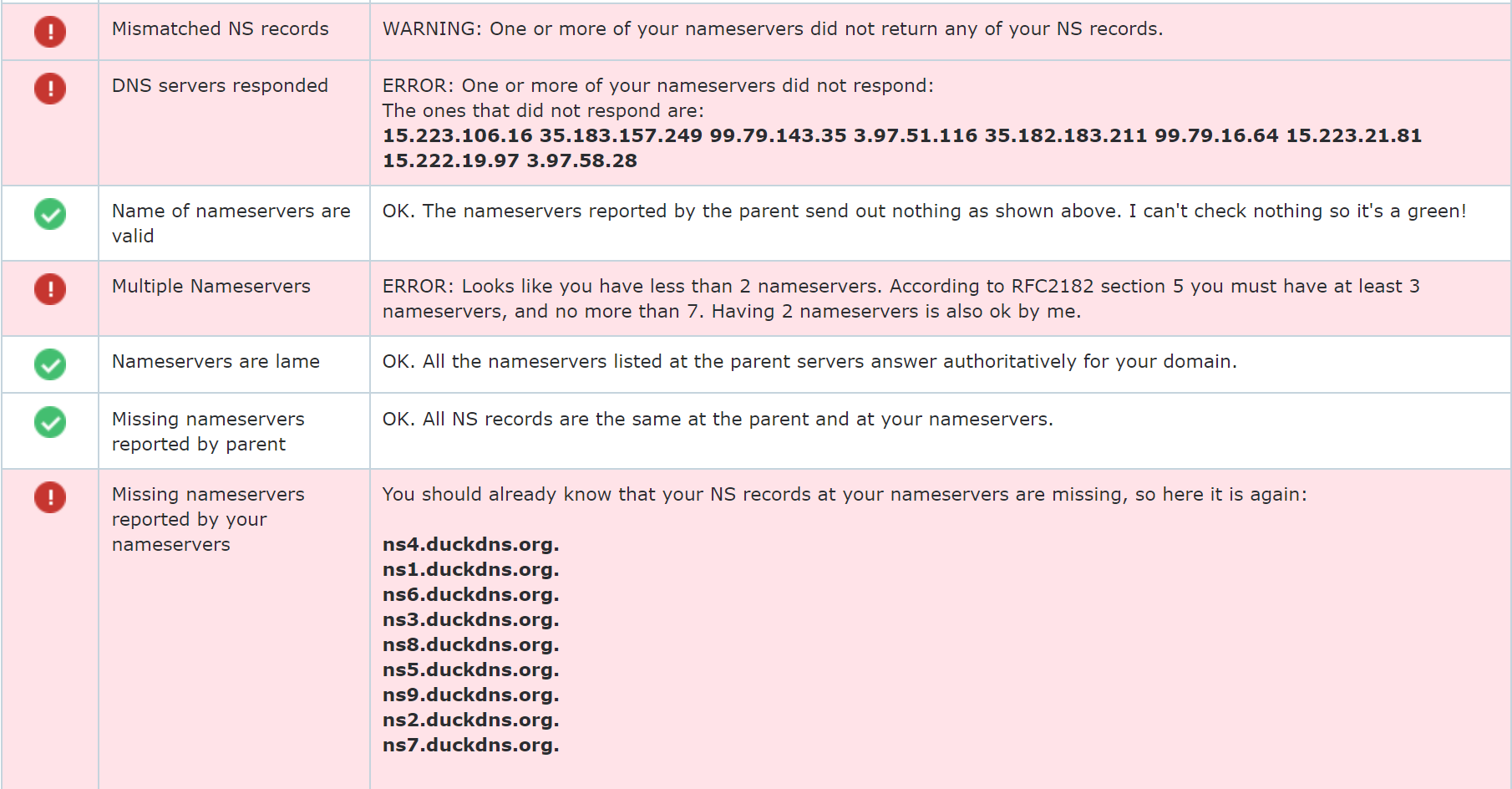The height and width of the screenshot is (789, 1512).
Task: Click the Multiple Nameservers row title
Action: click(211, 286)
